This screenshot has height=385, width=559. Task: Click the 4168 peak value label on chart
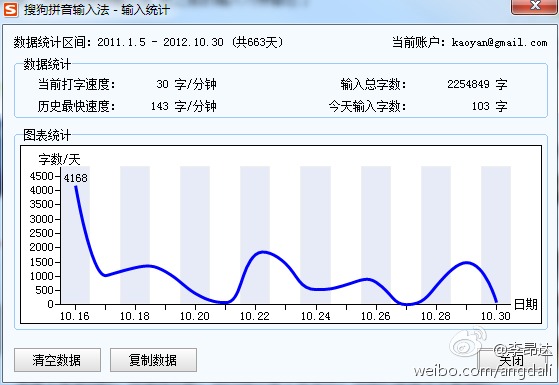pos(76,178)
